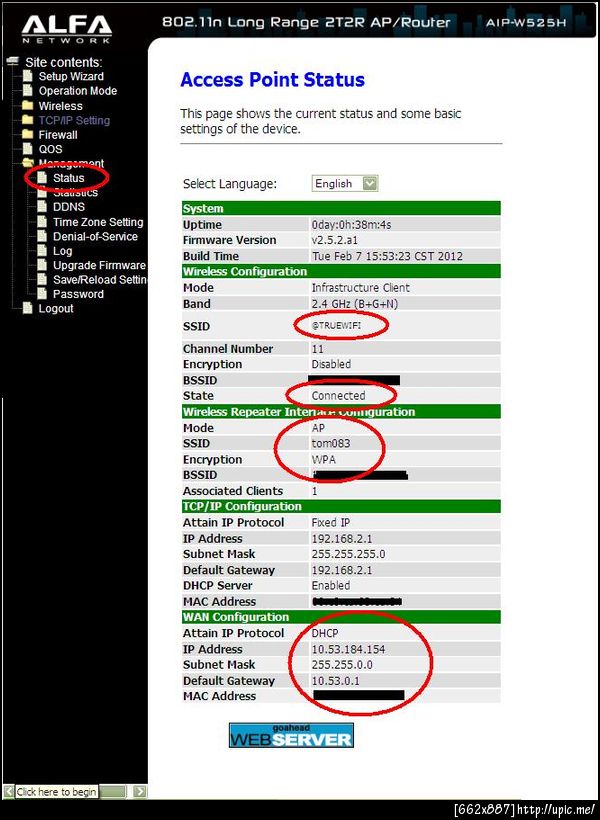
Task: Click repeater SSID value tom083
Action: [331, 443]
